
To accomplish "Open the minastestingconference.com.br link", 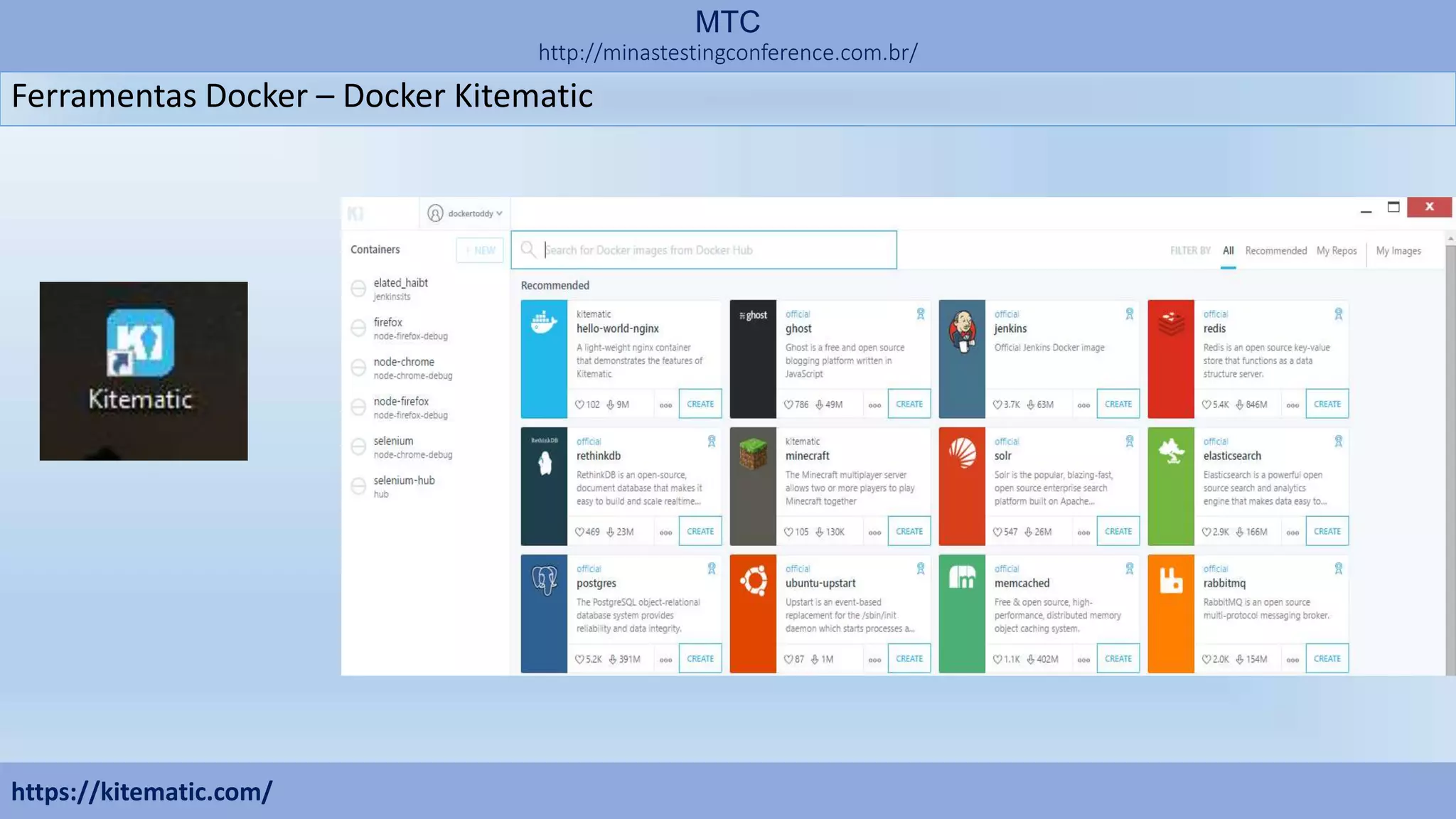I will [x=728, y=53].
